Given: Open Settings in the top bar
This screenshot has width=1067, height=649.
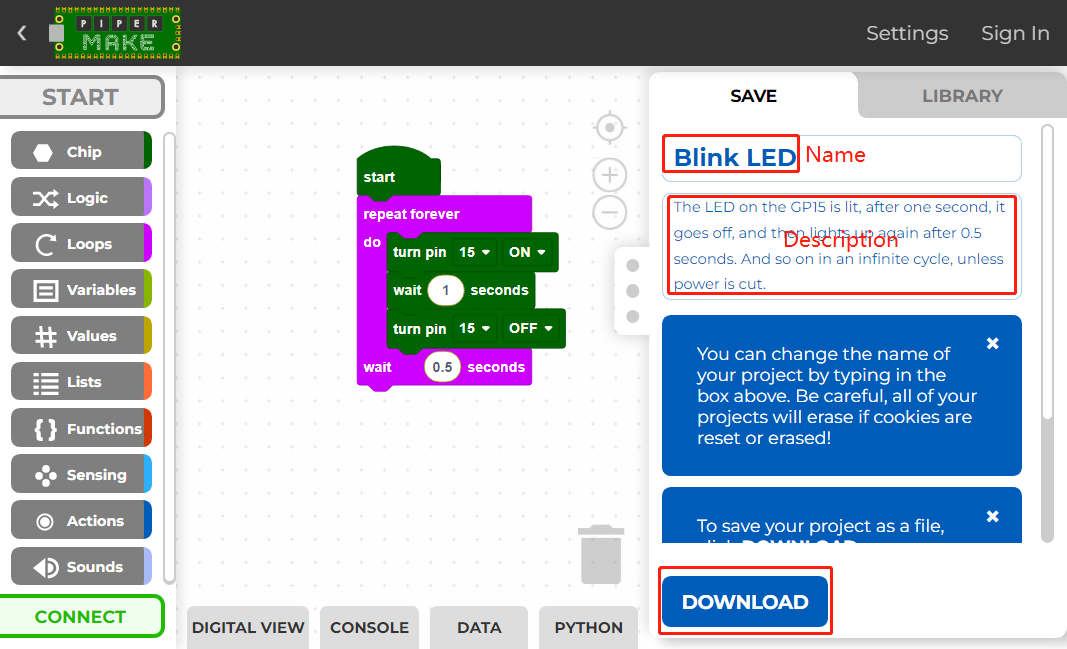Looking at the screenshot, I should (906, 33).
